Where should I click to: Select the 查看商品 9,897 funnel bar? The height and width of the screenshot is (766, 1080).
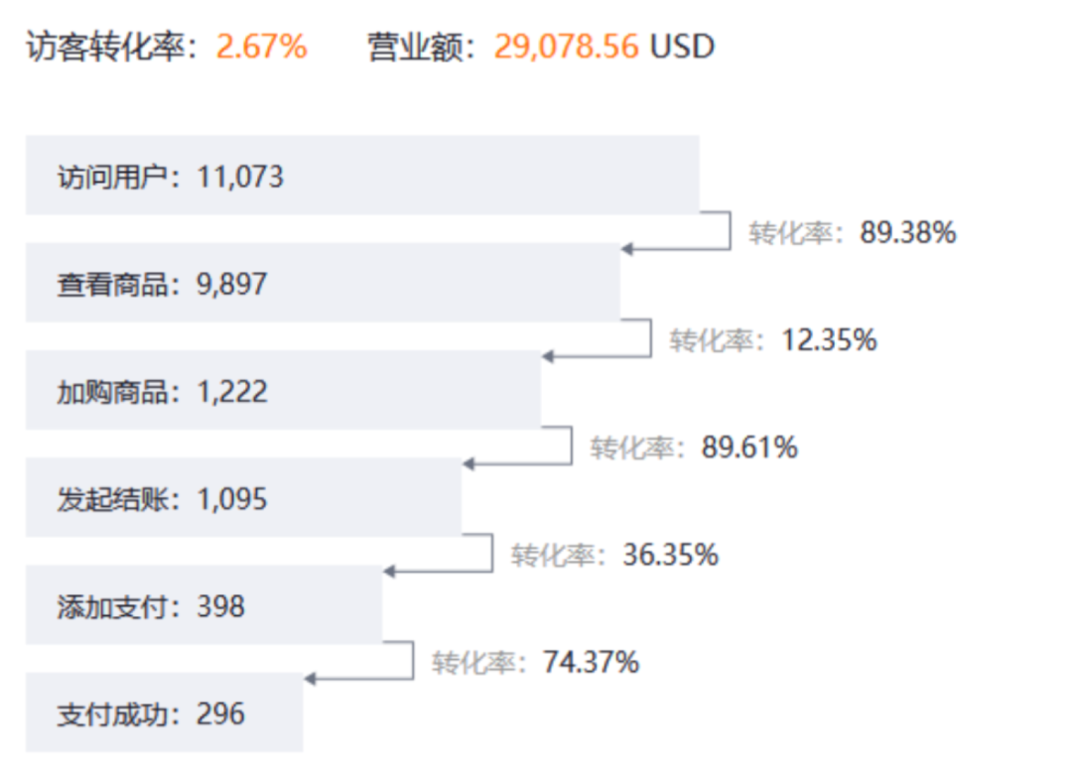pos(322,283)
